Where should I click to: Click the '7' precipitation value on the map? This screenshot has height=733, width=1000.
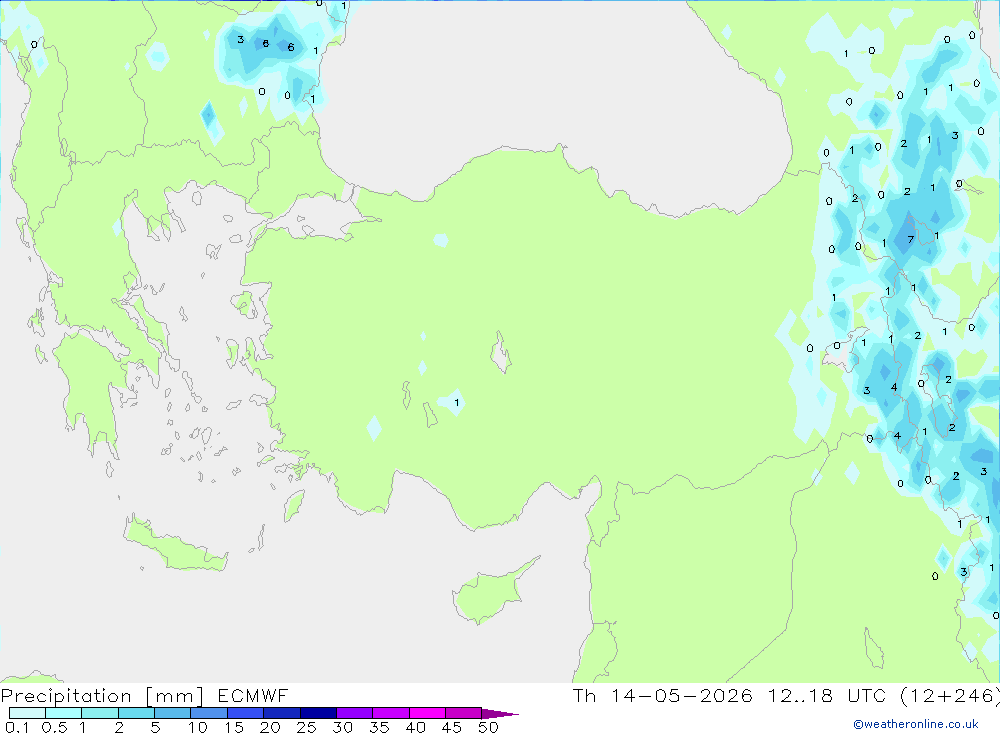tap(911, 240)
